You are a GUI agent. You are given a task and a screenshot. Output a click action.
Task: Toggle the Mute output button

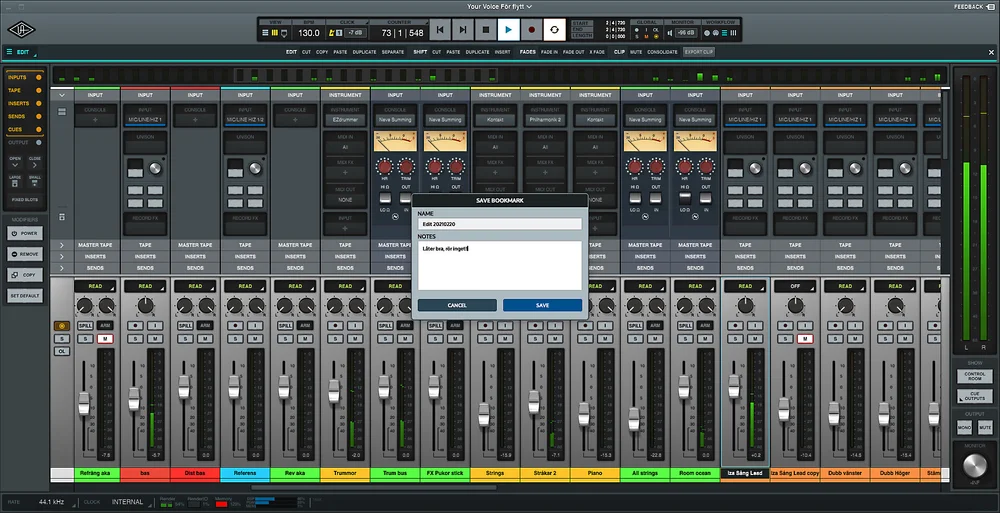pos(985,428)
